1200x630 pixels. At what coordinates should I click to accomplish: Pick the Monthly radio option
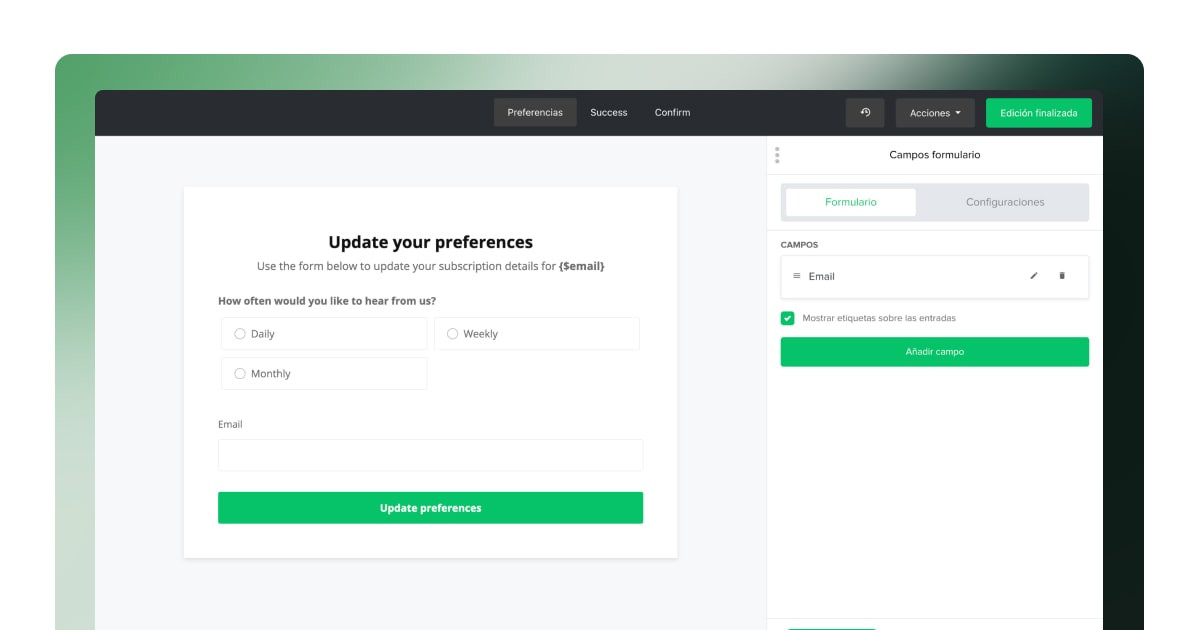[240, 374]
